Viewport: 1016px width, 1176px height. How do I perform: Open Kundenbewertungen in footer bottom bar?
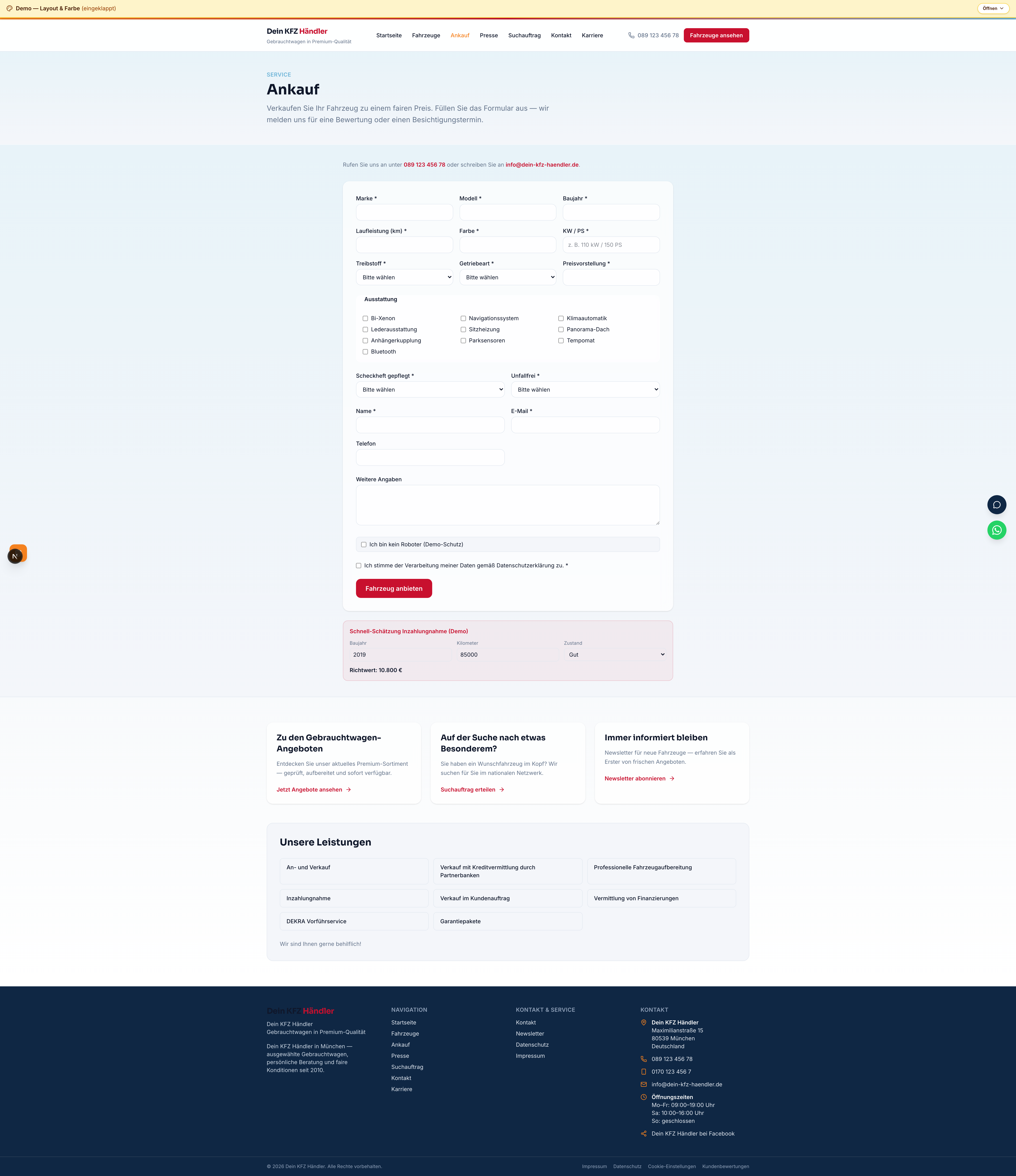tap(725, 1166)
